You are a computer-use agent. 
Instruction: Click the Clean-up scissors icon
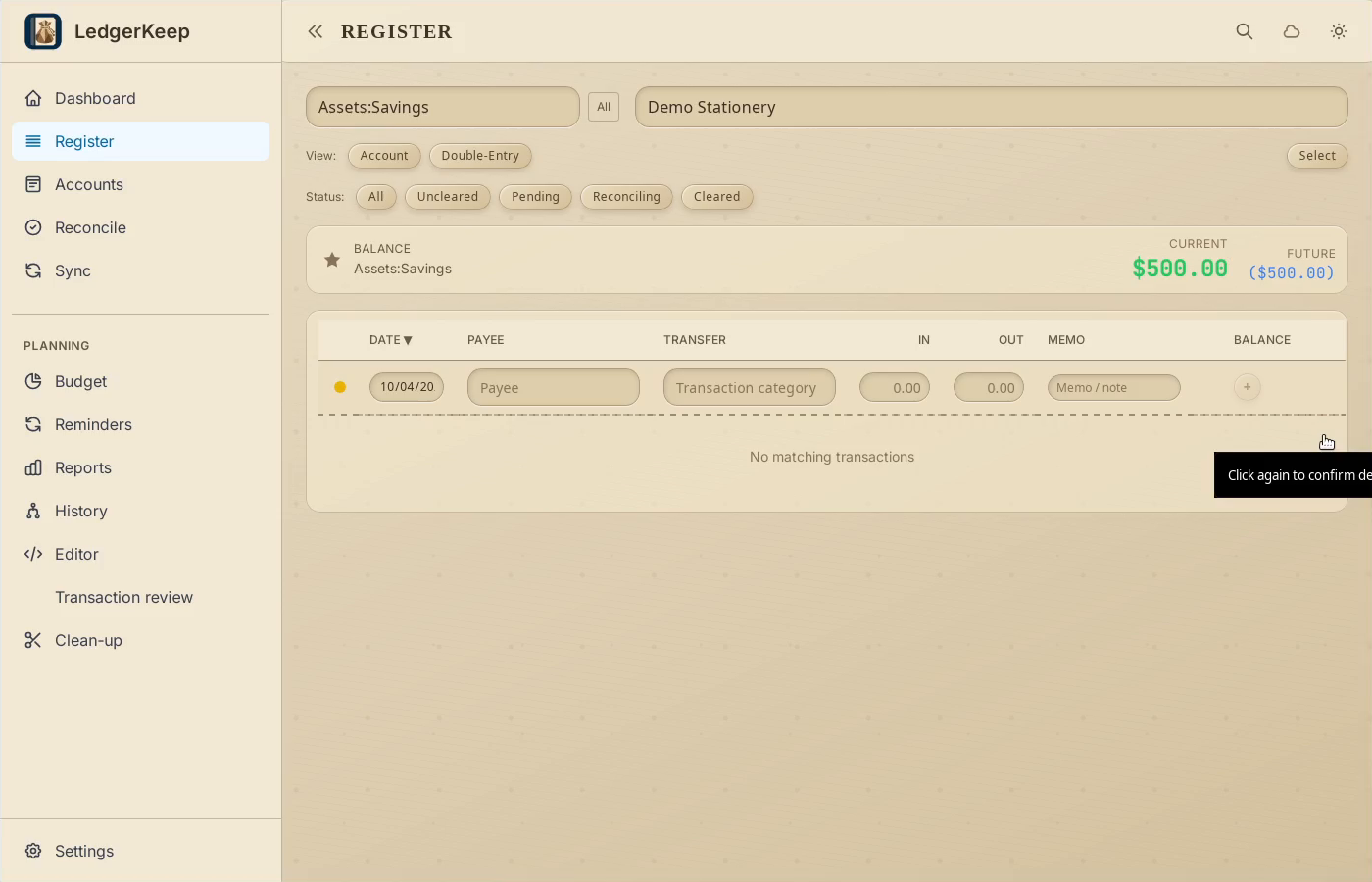(33, 640)
